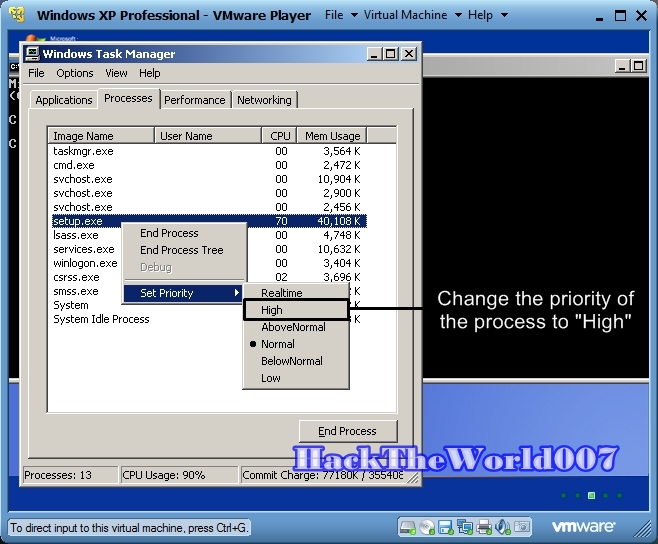Set process priority to Realtime

click(296, 293)
